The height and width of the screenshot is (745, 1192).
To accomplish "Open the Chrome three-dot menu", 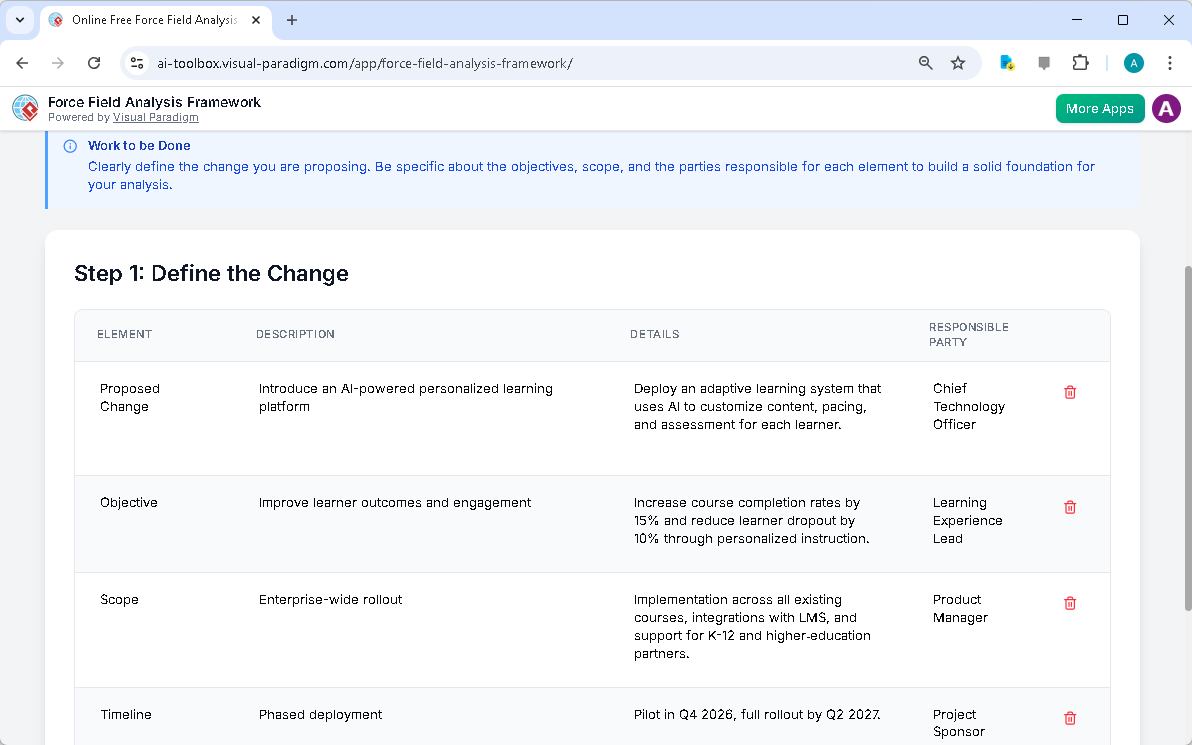I will (1169, 63).
